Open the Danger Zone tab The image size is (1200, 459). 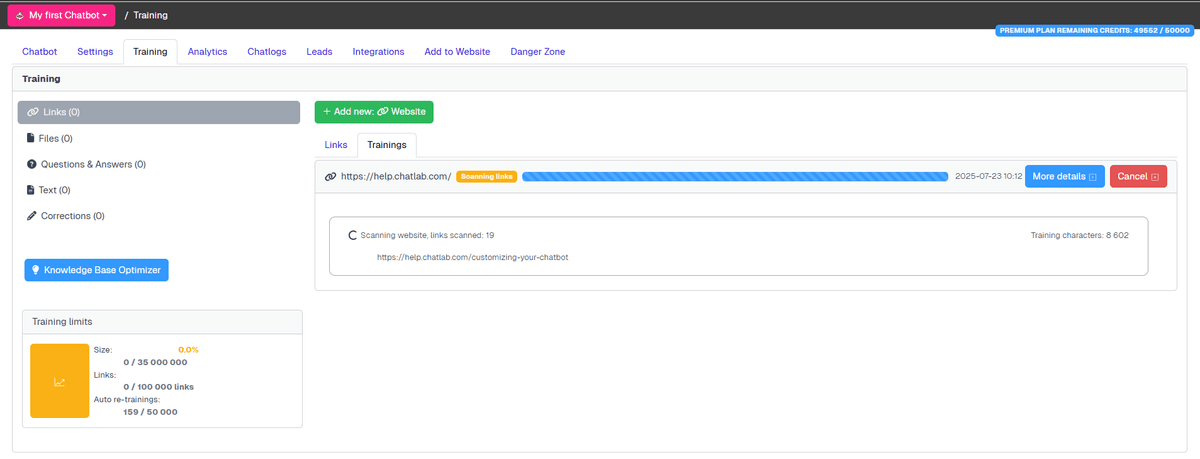pyautogui.click(x=537, y=52)
